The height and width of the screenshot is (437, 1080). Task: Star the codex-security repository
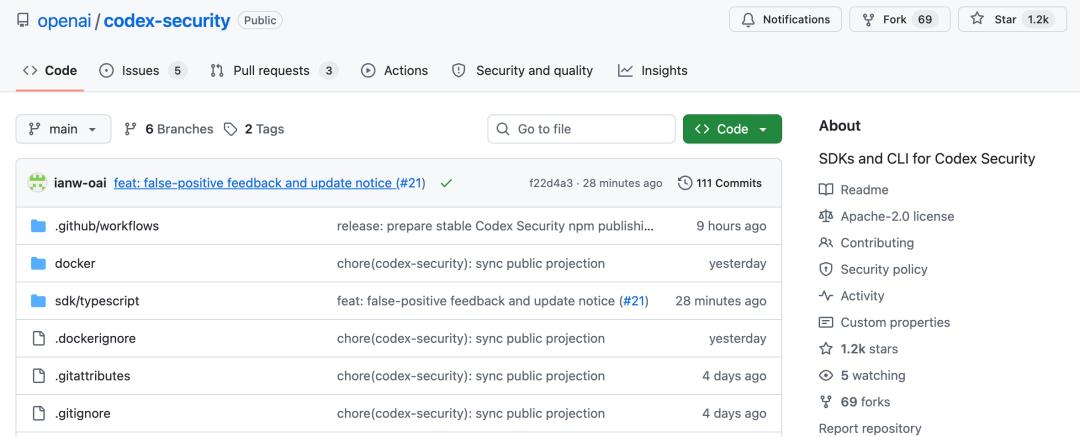(x=1012, y=19)
